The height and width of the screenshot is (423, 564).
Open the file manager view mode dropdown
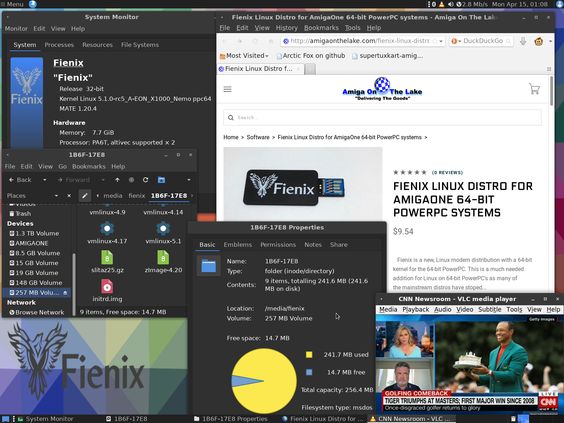click(x=189, y=180)
